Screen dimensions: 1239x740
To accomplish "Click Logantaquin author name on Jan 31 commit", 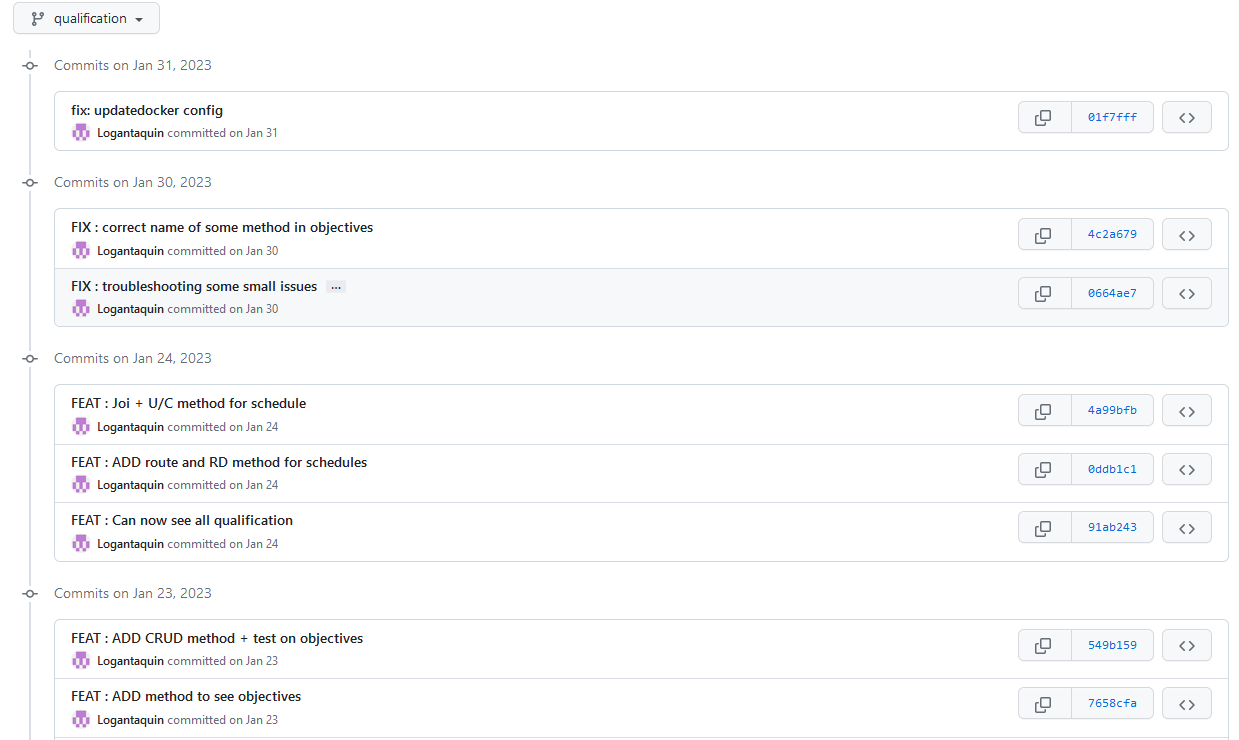I will tap(130, 133).
